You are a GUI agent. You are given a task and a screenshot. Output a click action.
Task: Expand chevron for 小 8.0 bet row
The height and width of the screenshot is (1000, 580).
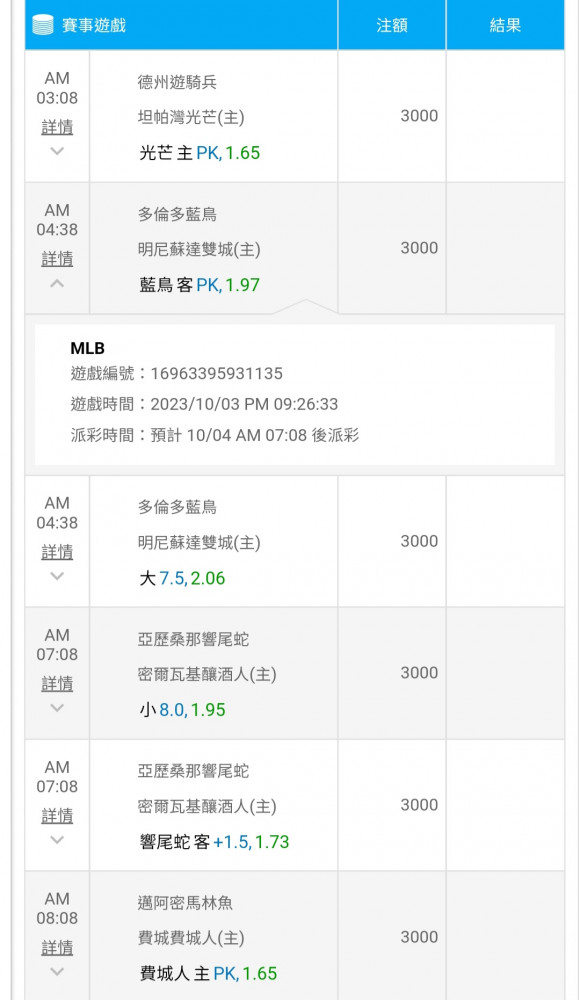[57, 708]
